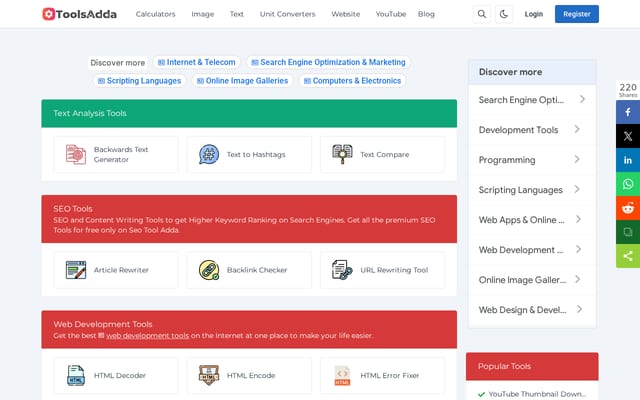
Task: Expand Development Tools chevron
Action: click(577, 129)
